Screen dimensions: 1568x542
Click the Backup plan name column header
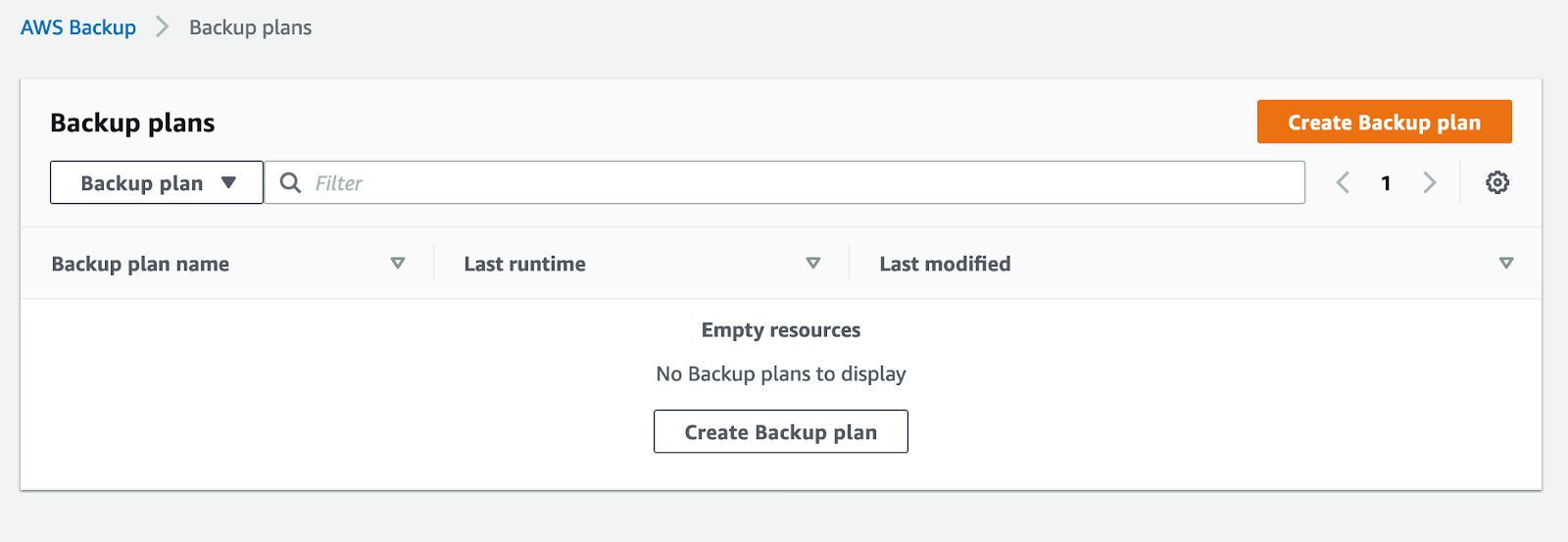(x=140, y=264)
